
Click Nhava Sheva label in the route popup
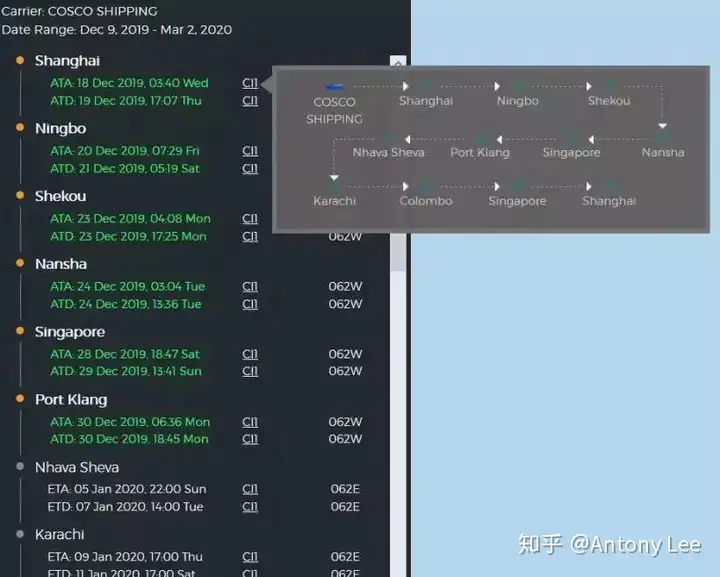click(388, 152)
